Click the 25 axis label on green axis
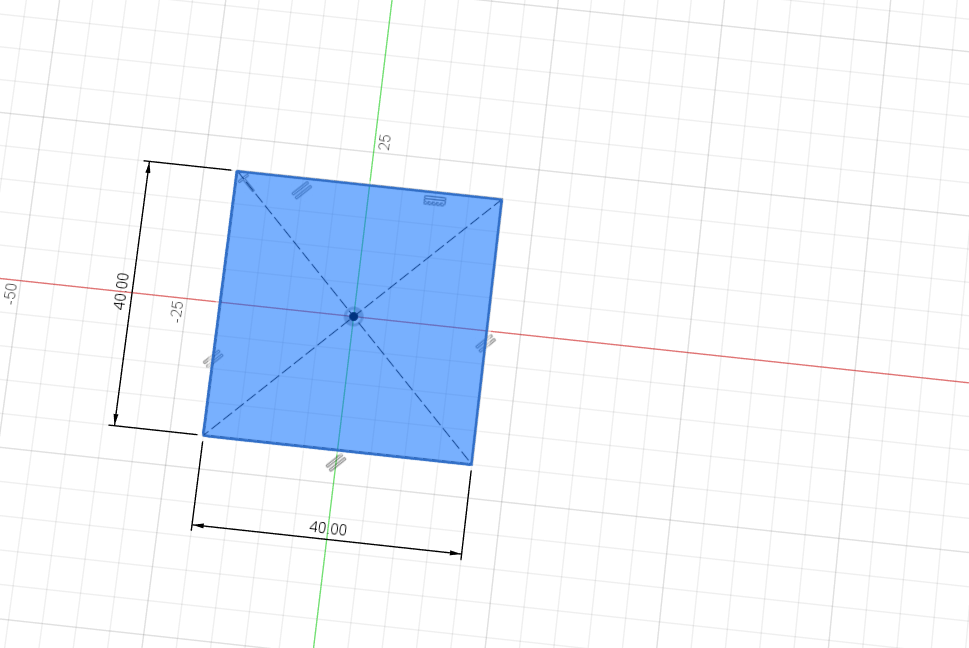Screen dimensions: 969x648 (384, 143)
